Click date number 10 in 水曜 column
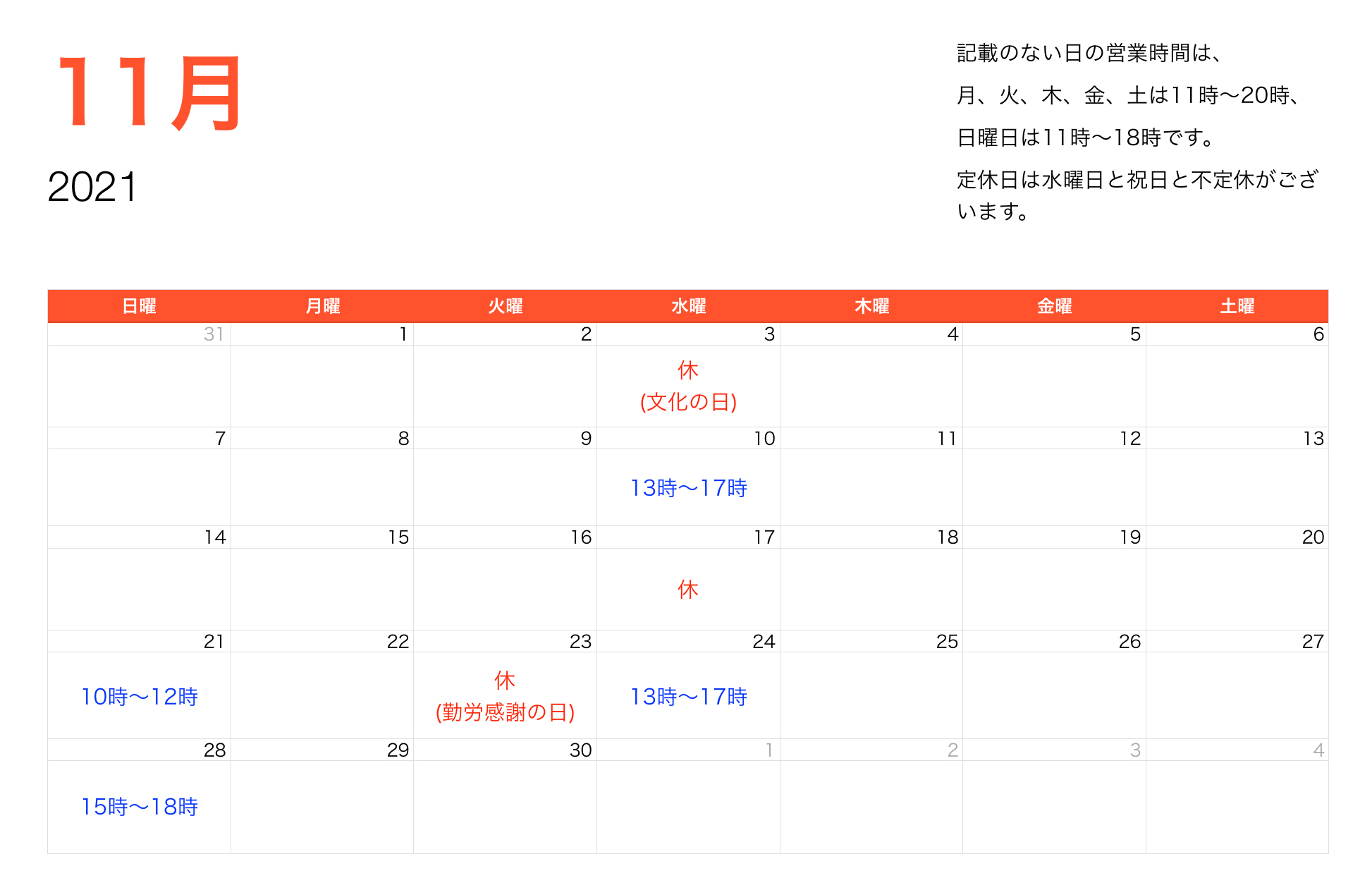This screenshot has width=1372, height=890. (764, 439)
